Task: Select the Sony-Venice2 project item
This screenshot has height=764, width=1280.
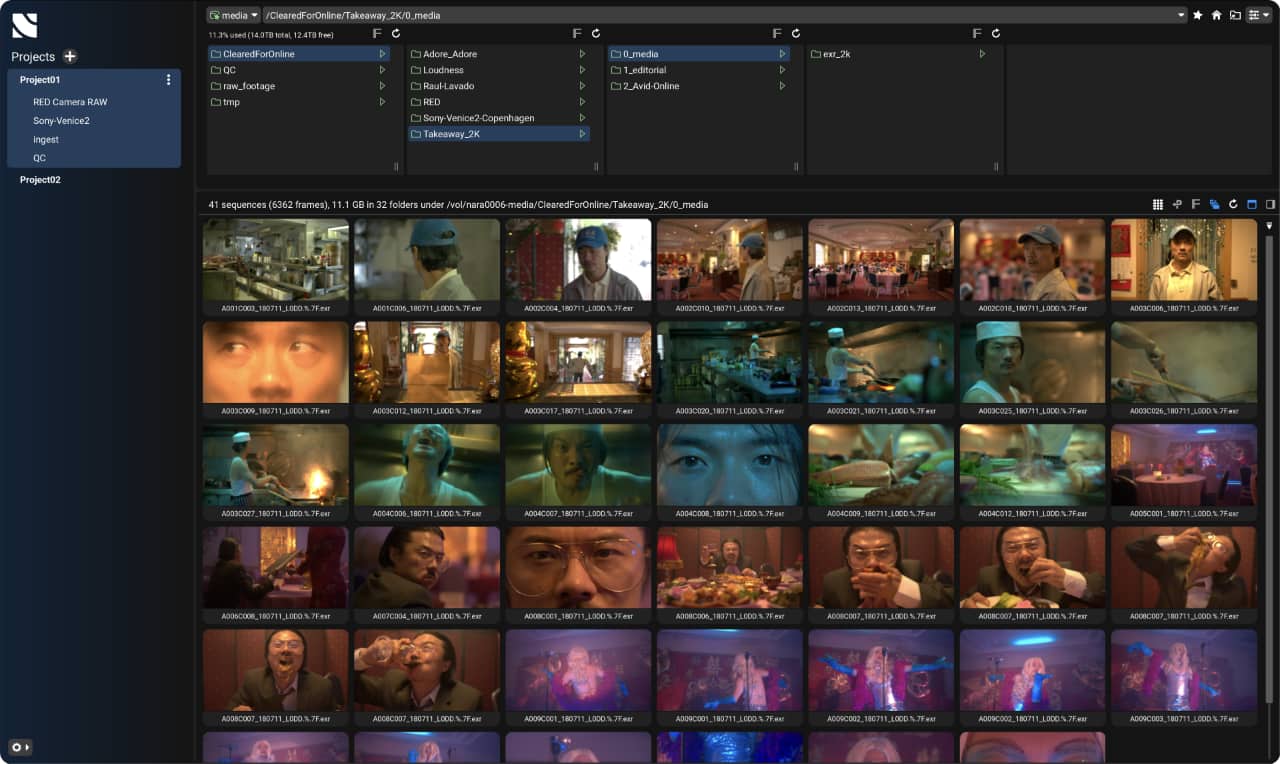Action: pos(61,121)
